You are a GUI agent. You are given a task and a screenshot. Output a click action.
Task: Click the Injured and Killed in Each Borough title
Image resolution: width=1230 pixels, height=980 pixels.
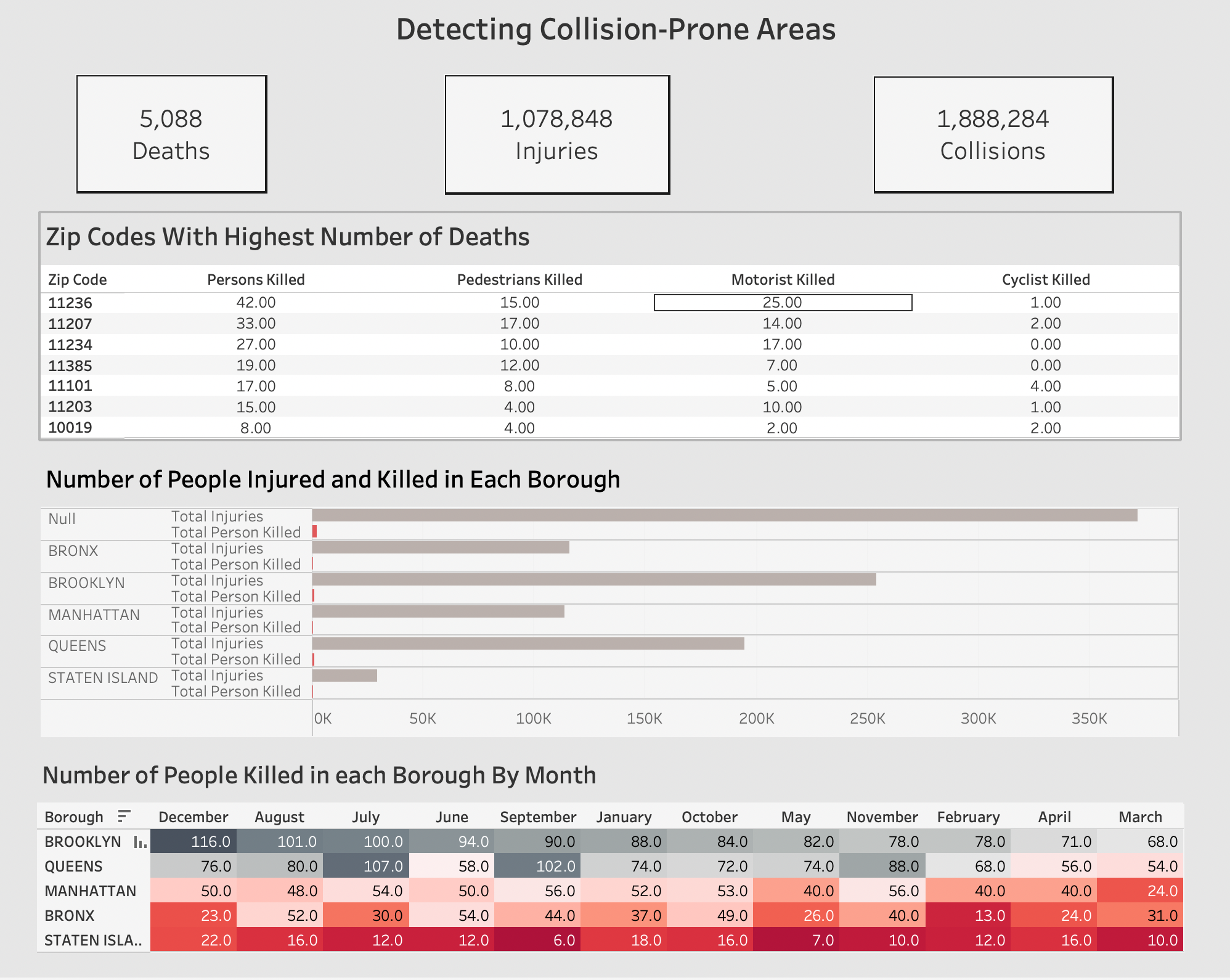[333, 480]
